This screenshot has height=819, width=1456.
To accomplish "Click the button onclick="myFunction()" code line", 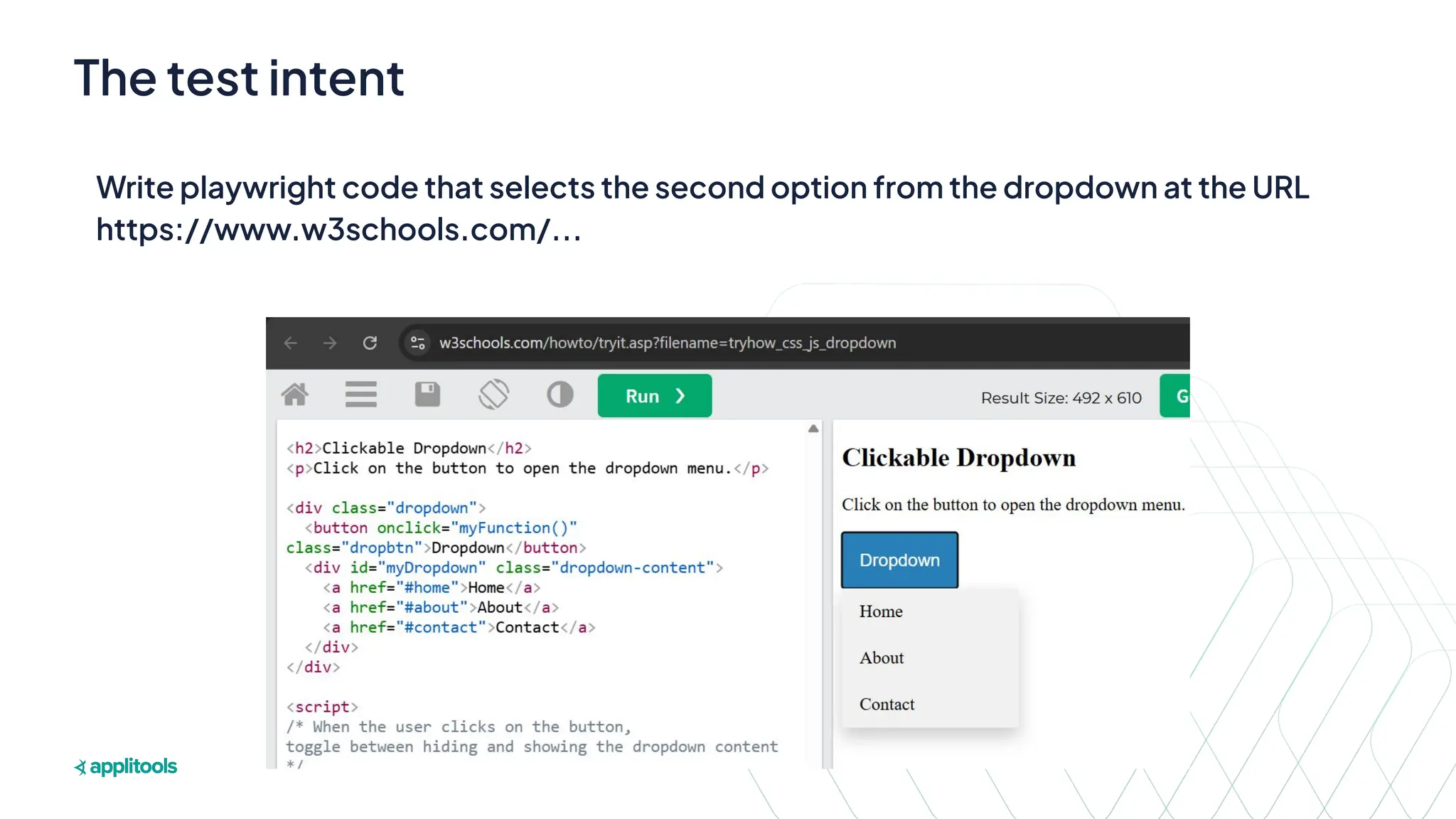I will [441, 528].
